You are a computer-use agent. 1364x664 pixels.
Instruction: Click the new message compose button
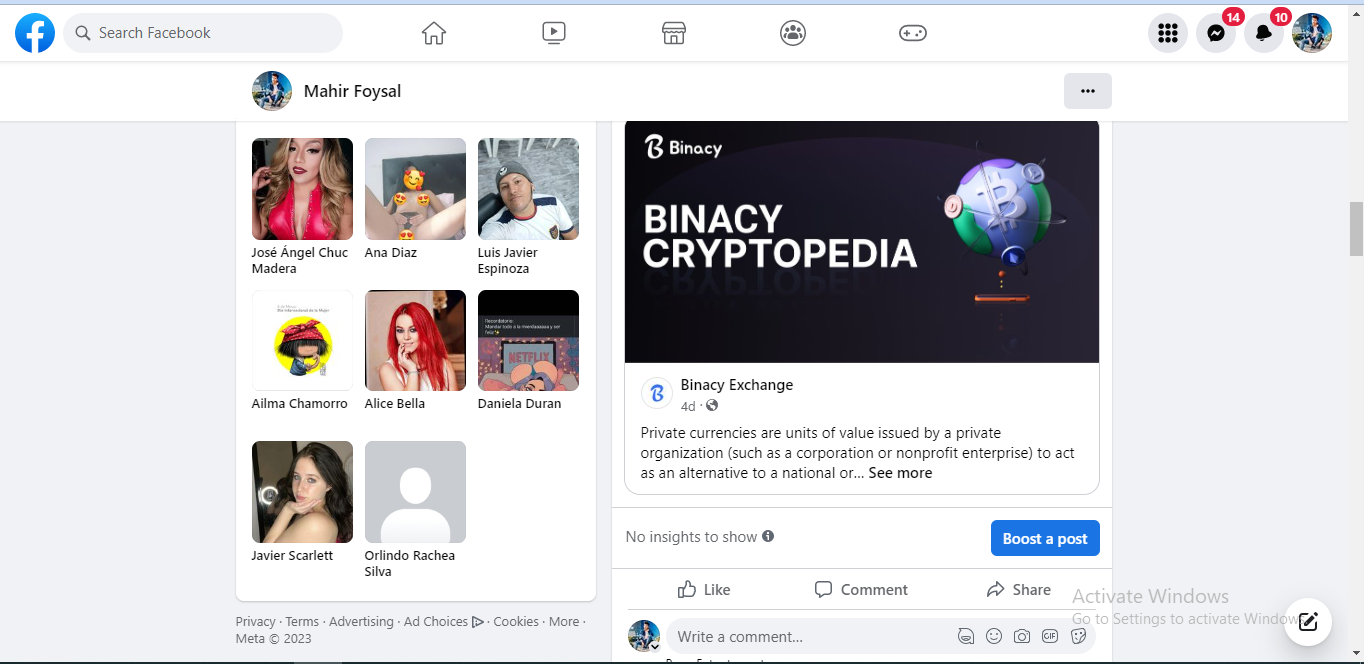(1308, 622)
